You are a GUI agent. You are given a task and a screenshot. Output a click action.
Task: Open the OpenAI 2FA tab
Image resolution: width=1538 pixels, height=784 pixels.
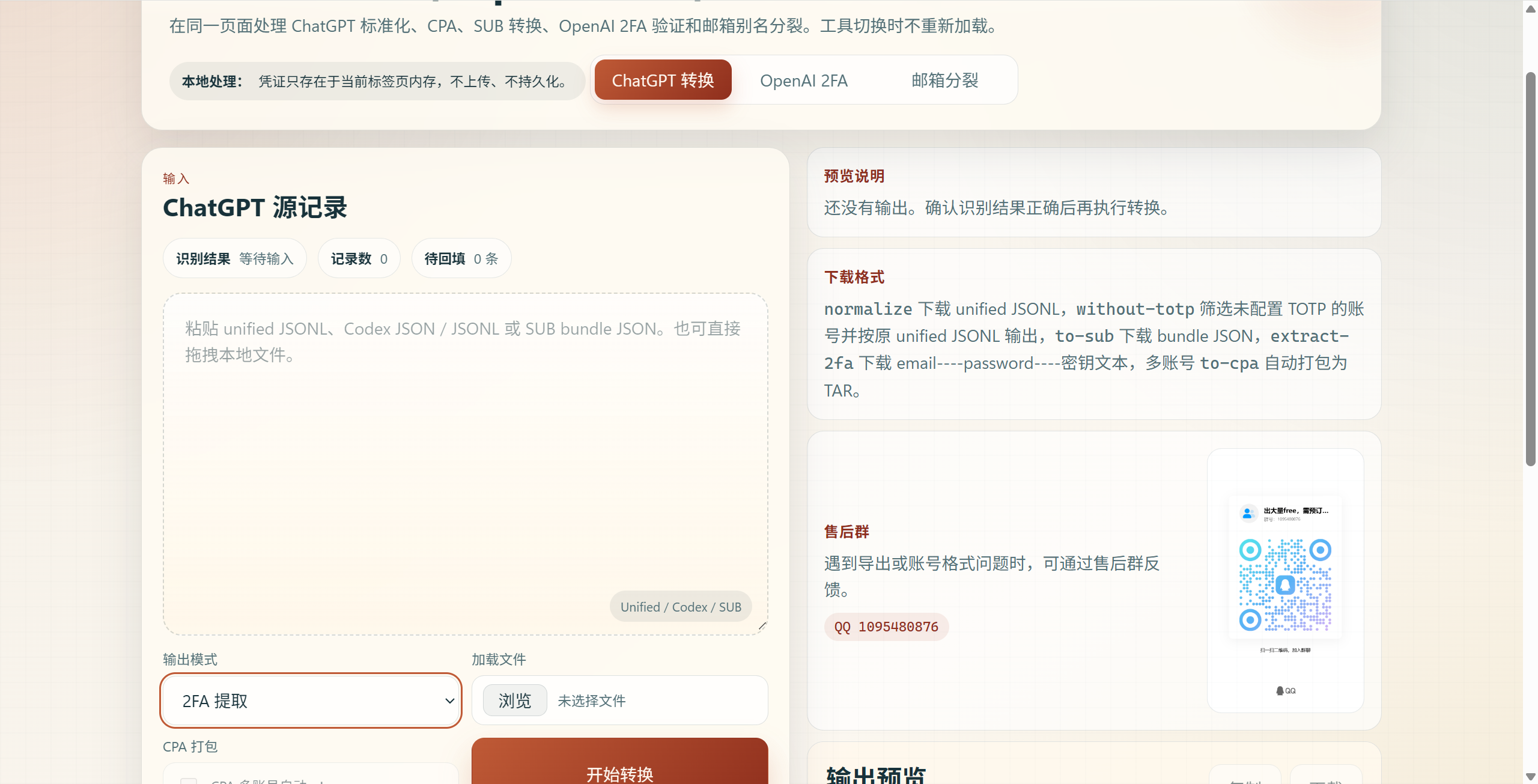pos(803,80)
